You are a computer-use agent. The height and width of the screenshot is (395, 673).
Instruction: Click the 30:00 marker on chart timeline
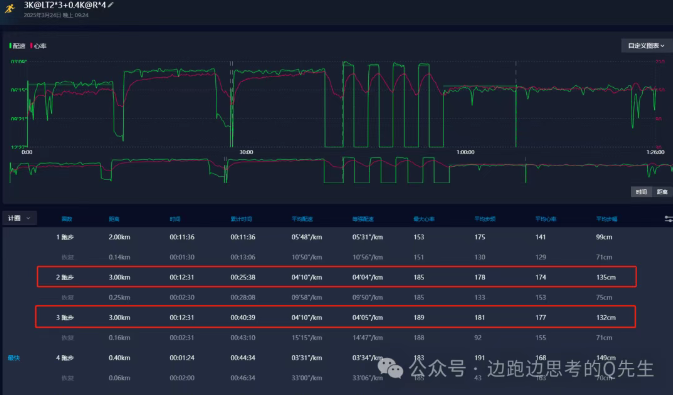click(x=246, y=152)
